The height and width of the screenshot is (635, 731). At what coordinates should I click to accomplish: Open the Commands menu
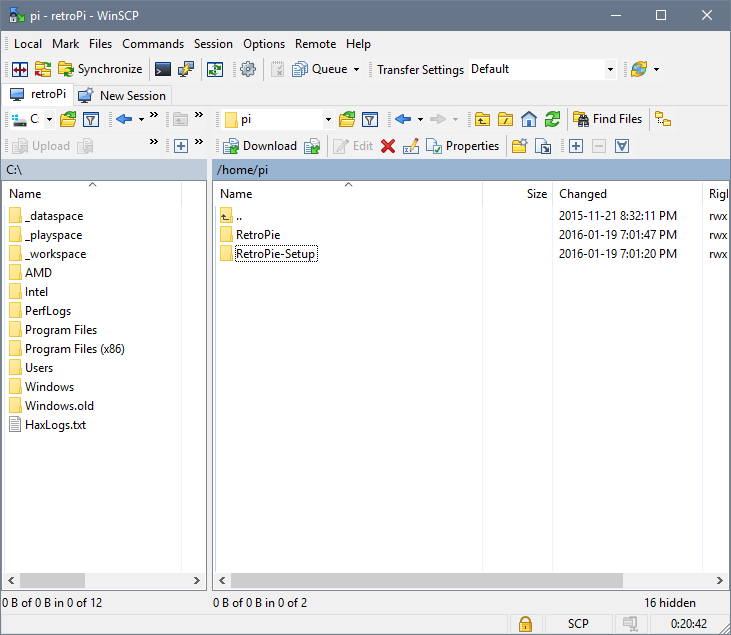pos(153,44)
